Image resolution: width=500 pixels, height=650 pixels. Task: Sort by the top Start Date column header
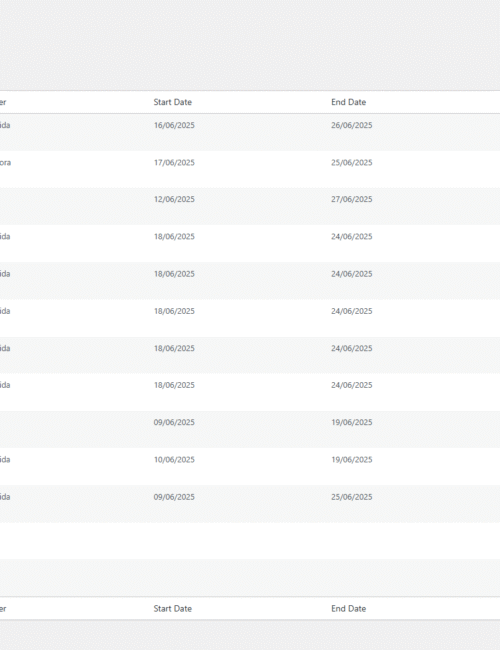tap(172, 102)
